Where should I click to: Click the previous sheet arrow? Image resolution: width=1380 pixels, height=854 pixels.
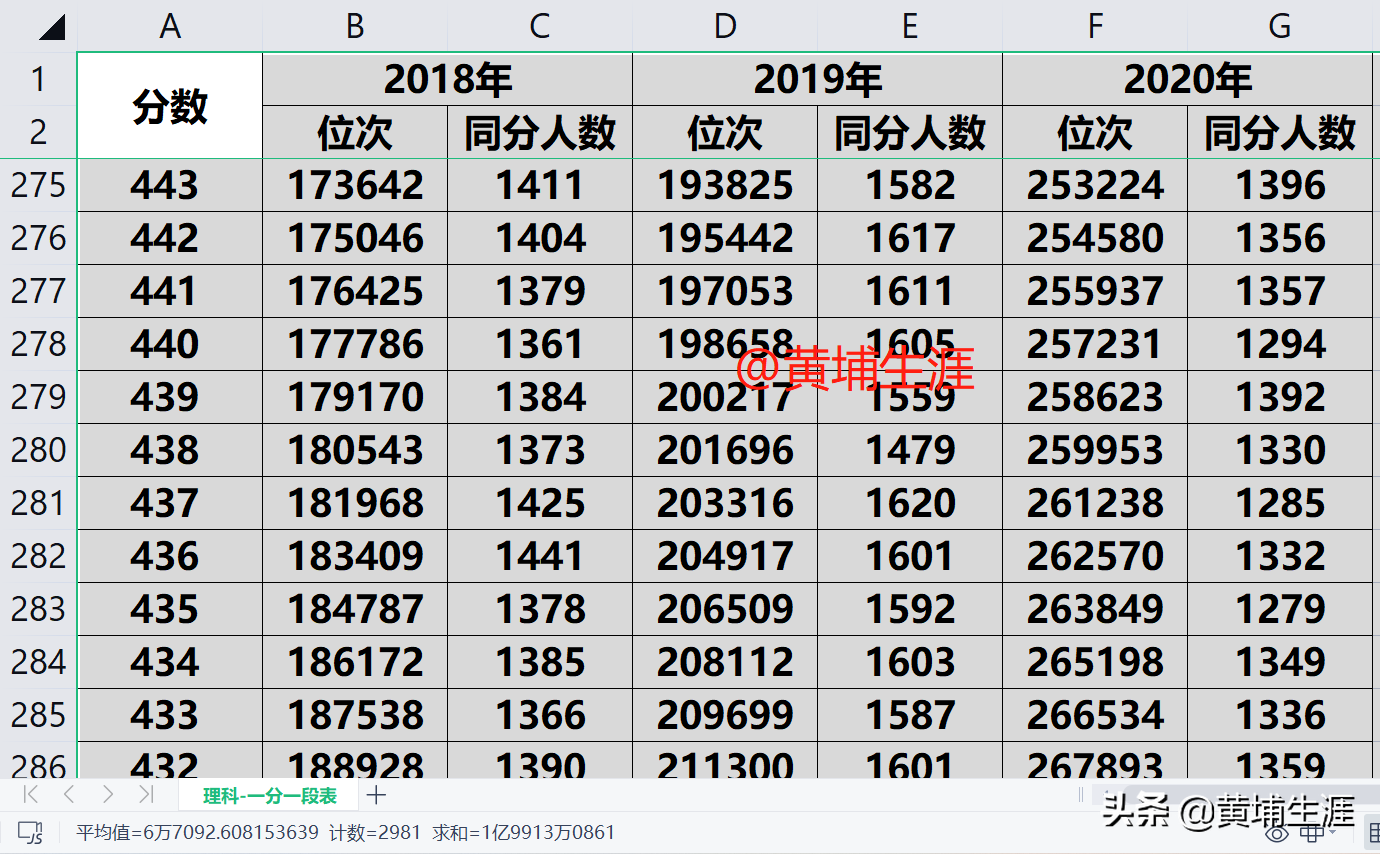click(x=68, y=794)
